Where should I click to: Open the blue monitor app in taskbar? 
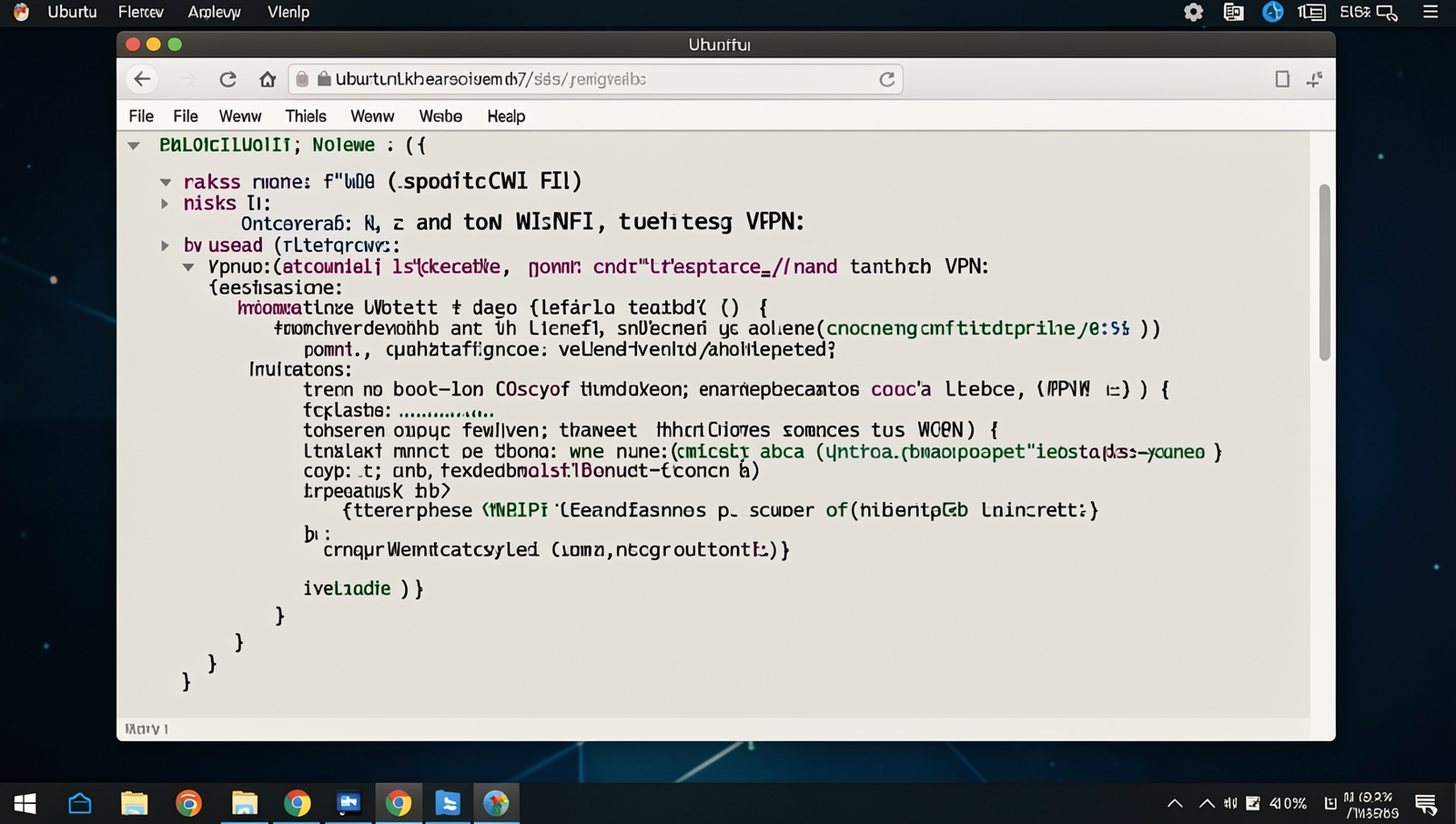(349, 804)
